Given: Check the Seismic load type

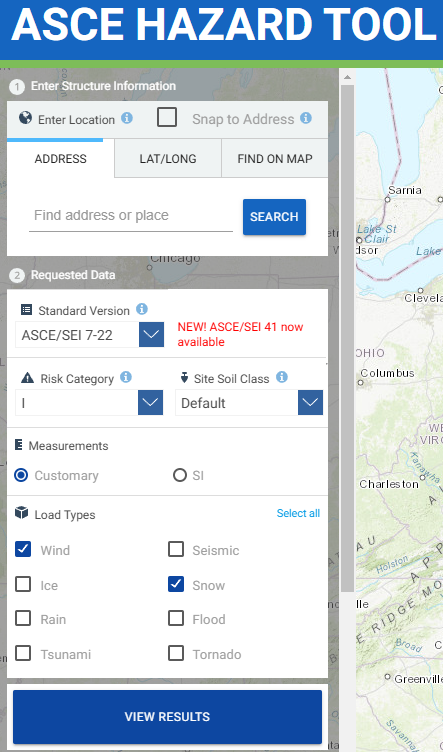Looking at the screenshot, I should point(176,550).
